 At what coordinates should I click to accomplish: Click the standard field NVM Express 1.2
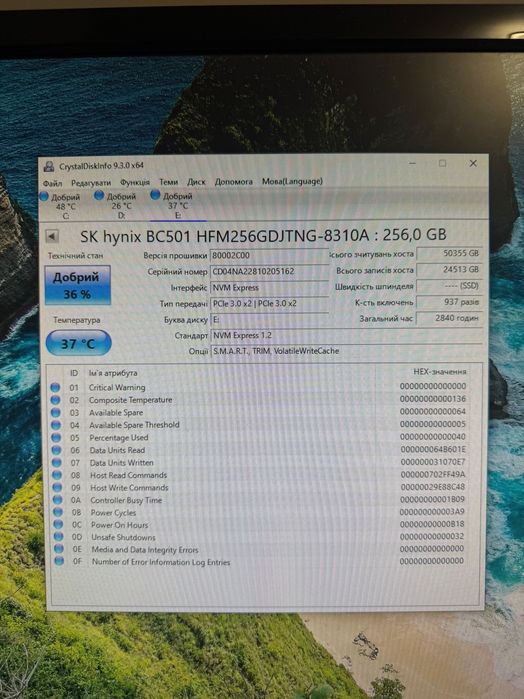click(x=347, y=335)
